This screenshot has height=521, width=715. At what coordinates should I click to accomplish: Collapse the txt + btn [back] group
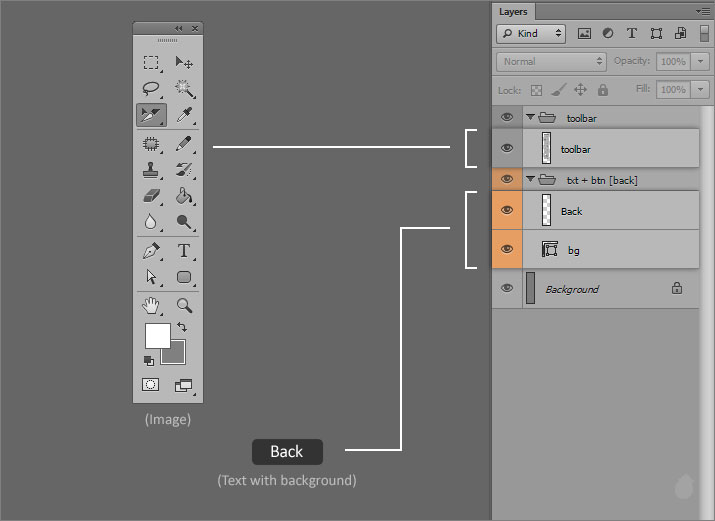(530, 180)
